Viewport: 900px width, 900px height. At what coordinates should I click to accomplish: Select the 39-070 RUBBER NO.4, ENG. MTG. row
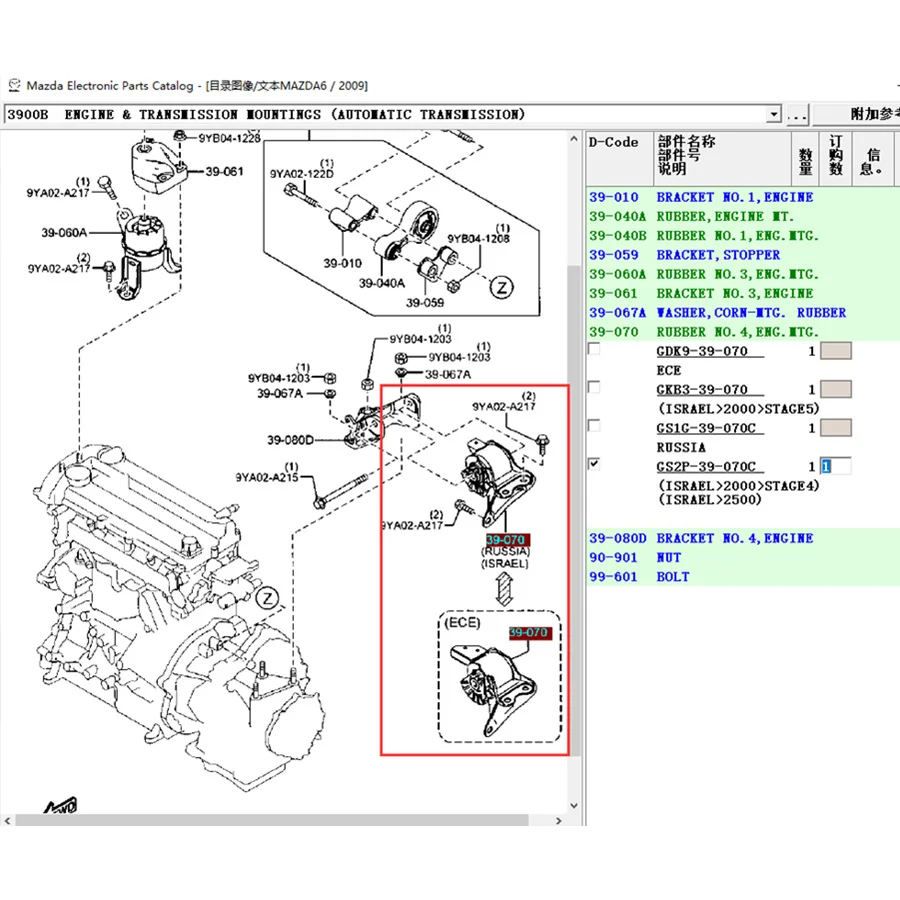pyautogui.click(x=743, y=332)
